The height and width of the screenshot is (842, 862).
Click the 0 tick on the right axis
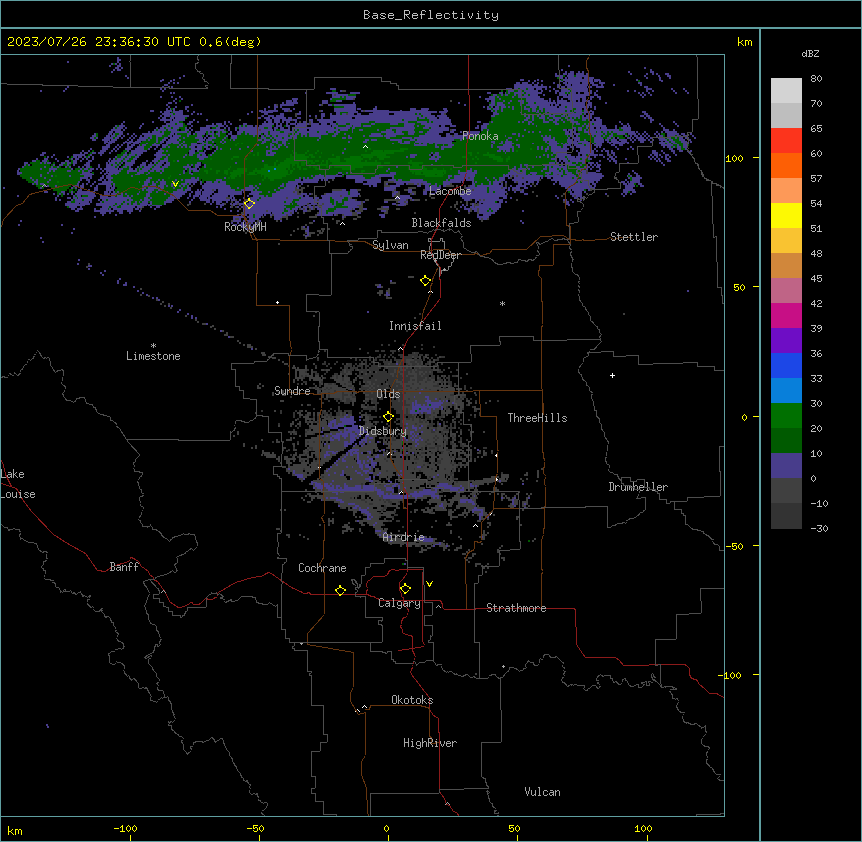744,417
